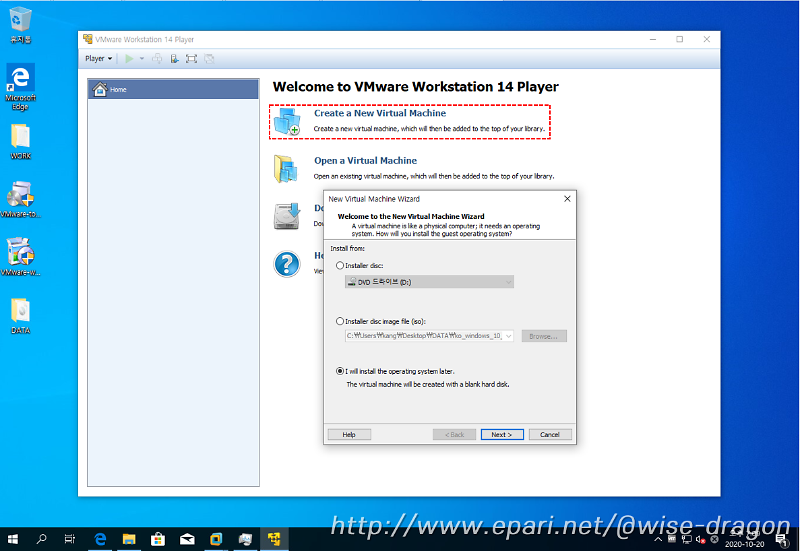
Task: Click the blank hard disk description text
Action: (x=428, y=385)
